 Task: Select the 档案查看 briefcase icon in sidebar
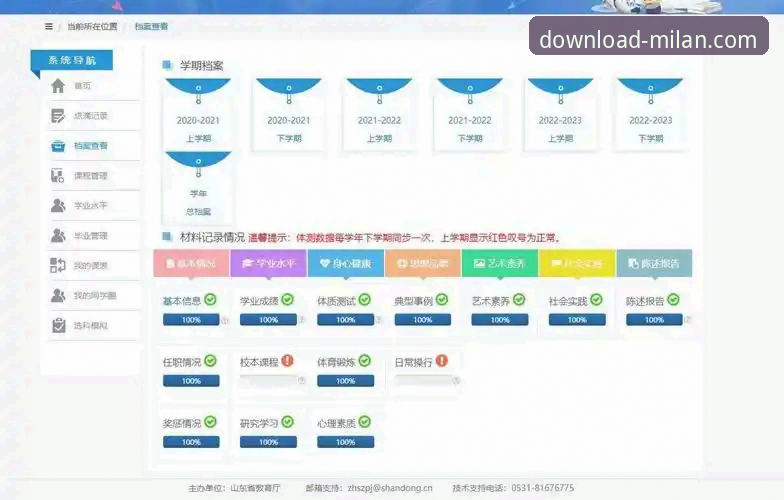tap(58, 146)
